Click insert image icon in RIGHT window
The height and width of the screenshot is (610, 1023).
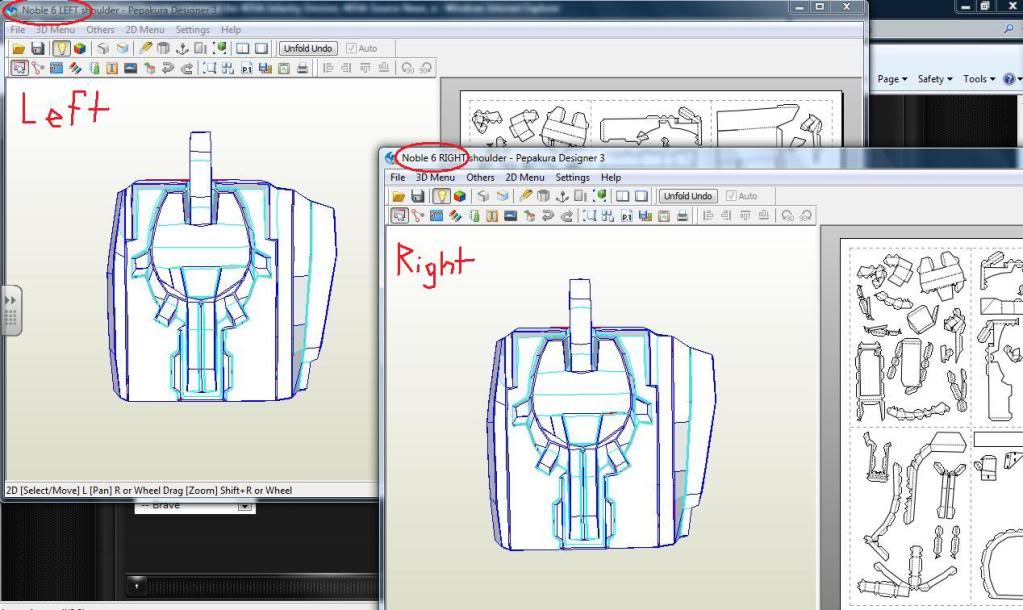click(x=511, y=215)
